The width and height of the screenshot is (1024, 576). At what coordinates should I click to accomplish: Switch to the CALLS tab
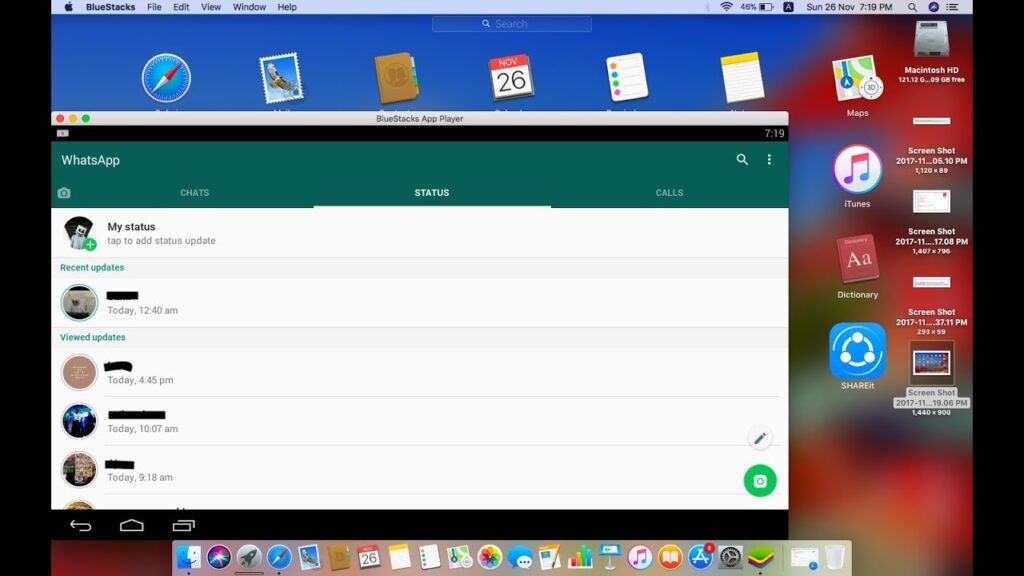(x=669, y=192)
